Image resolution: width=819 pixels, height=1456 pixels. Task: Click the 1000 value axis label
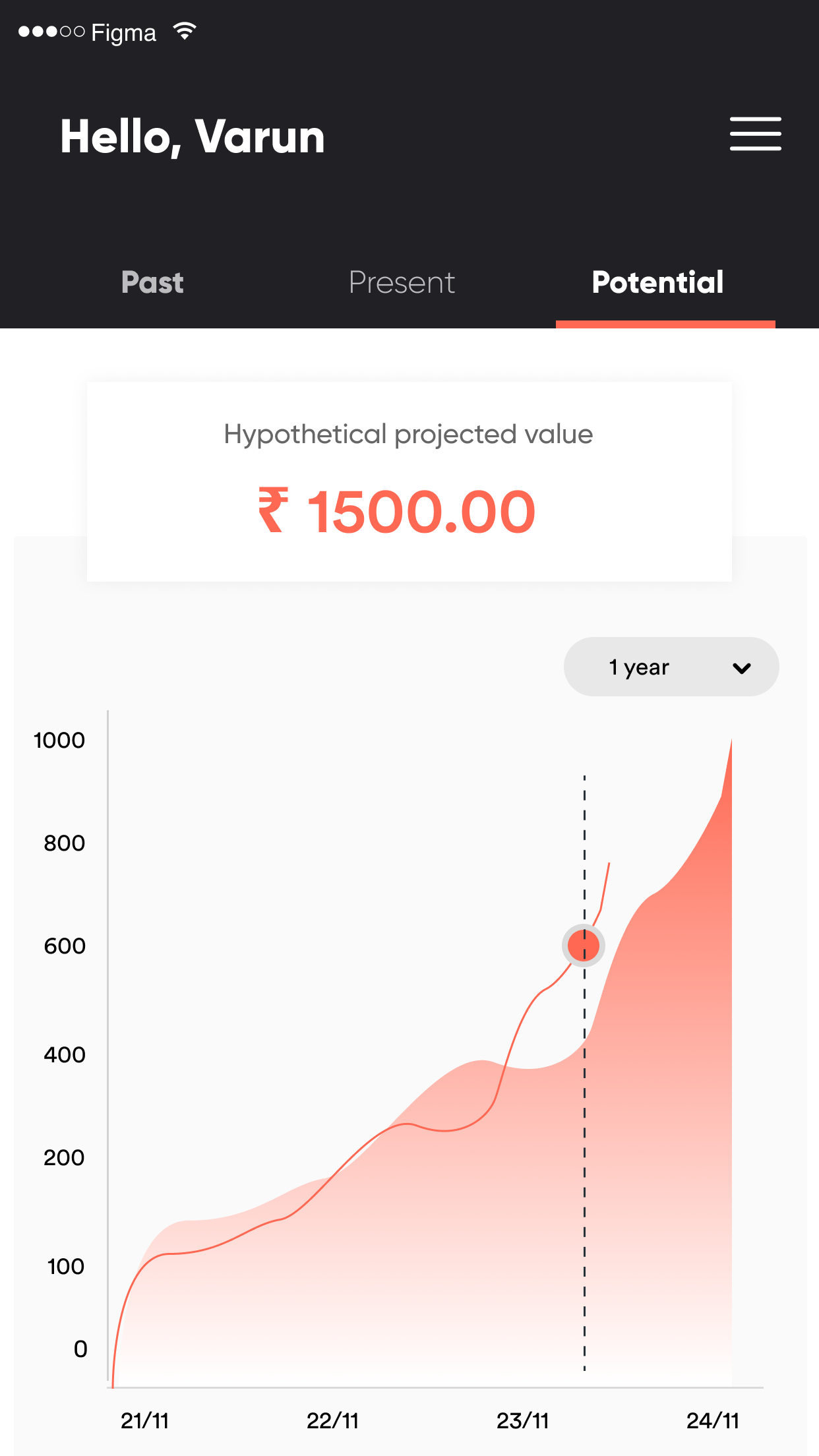59,740
